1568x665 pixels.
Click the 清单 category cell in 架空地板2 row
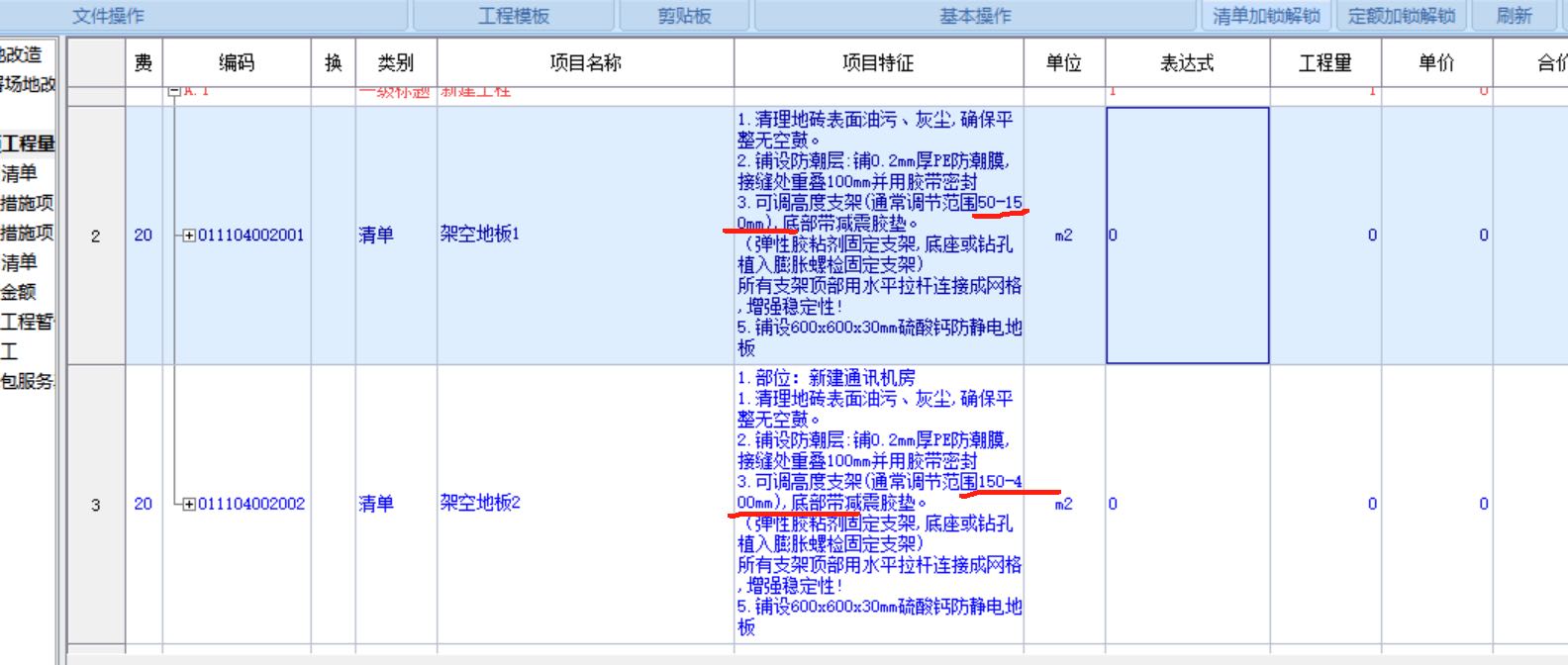(x=396, y=504)
